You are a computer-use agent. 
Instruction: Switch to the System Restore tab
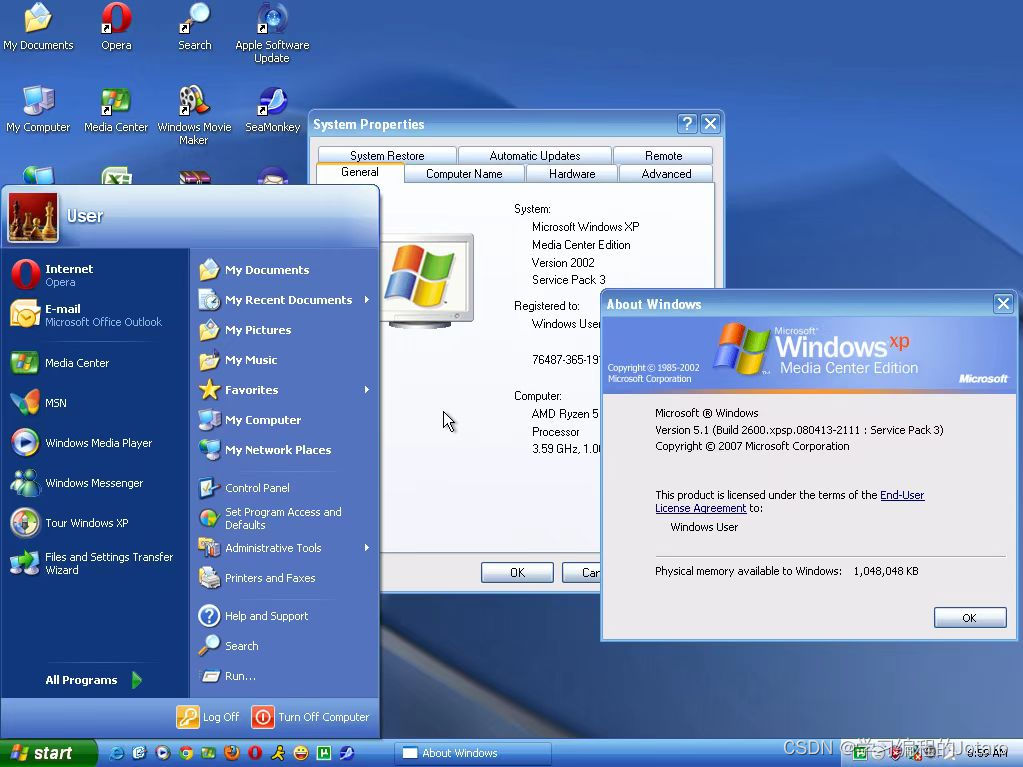[387, 155]
